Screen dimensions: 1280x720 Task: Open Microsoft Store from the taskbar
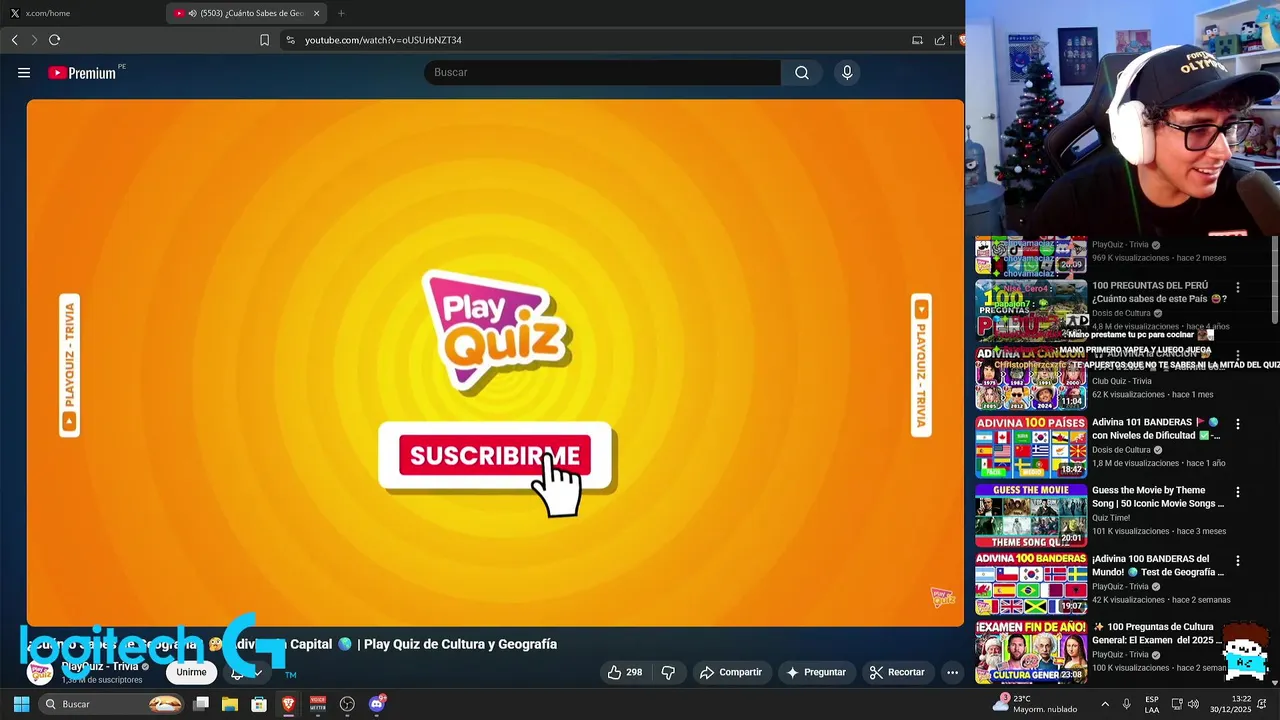259,704
